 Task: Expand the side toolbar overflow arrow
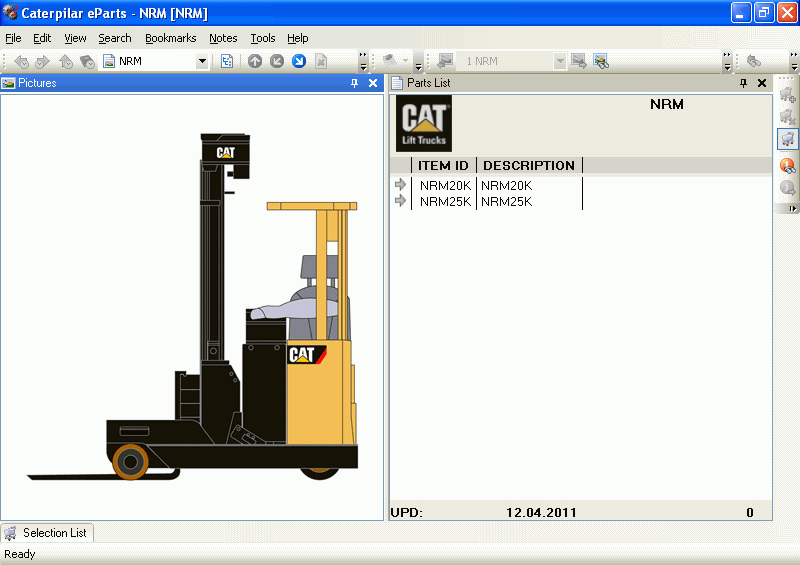[792, 209]
